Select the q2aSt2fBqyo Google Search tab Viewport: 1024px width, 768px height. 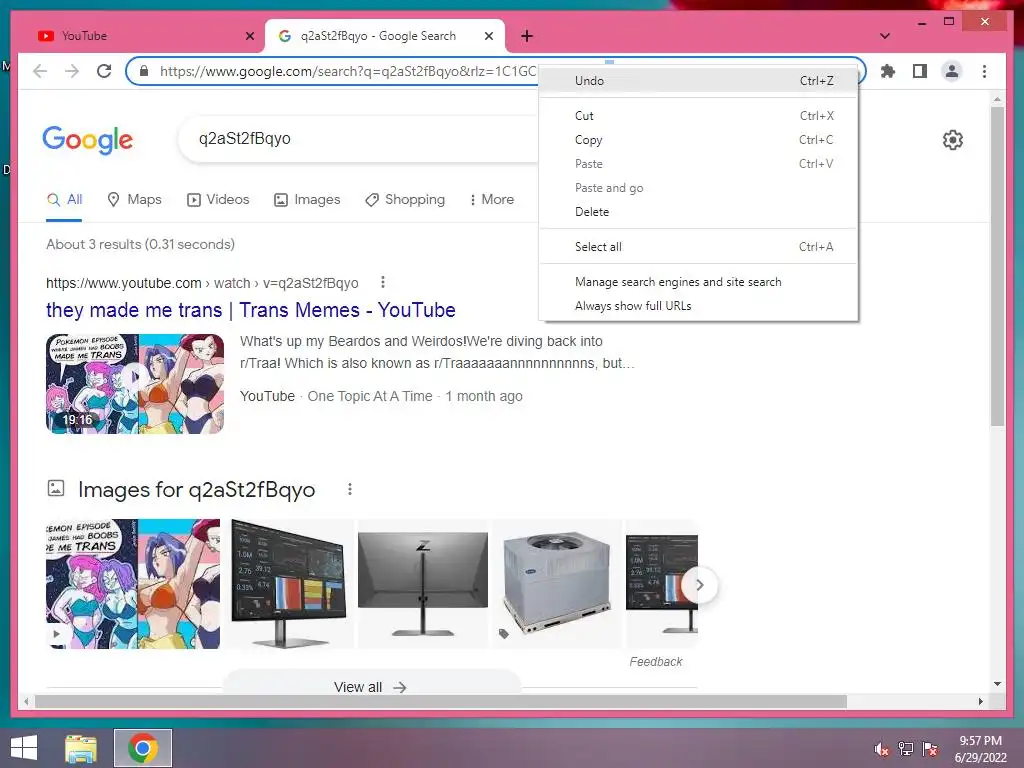[385, 36]
